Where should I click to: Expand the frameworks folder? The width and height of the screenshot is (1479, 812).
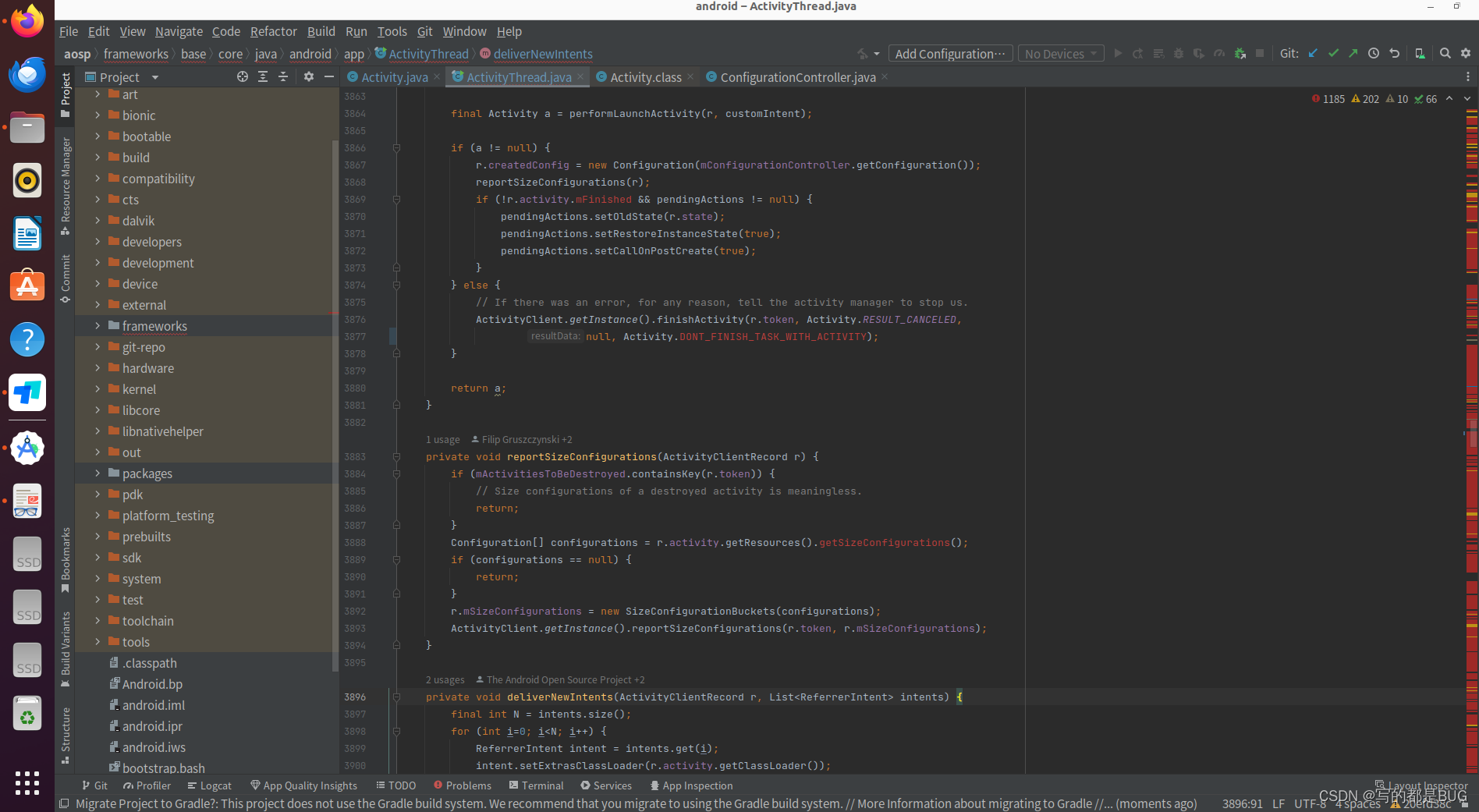(98, 326)
